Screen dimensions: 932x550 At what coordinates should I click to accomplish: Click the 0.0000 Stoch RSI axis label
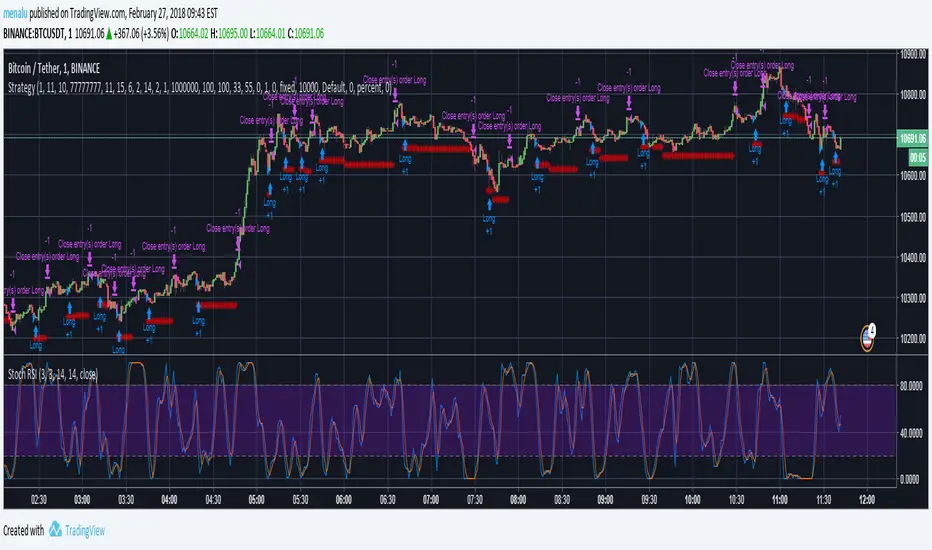click(910, 479)
